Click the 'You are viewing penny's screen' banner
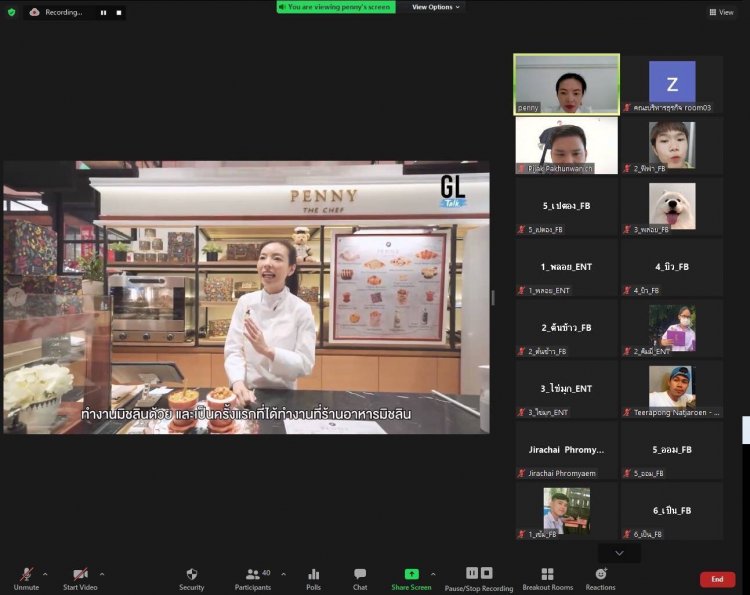The image size is (750, 595). (336, 7)
